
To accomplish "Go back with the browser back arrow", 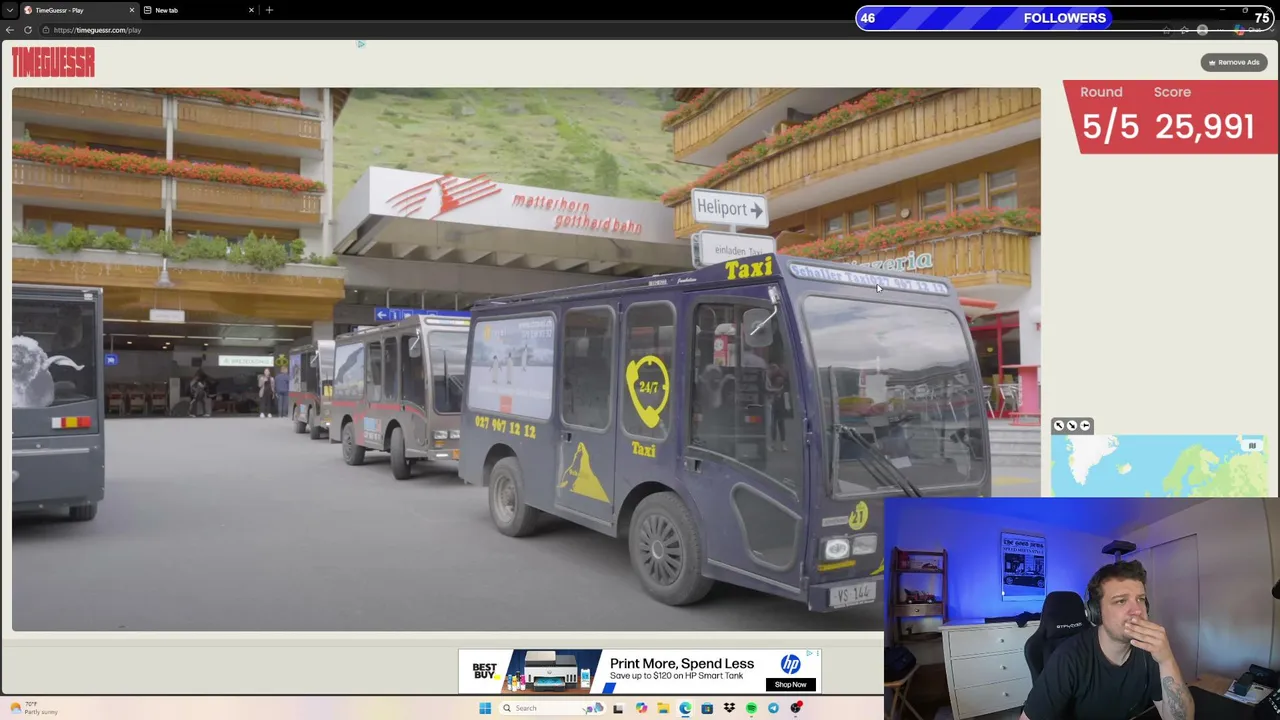I will pyautogui.click(x=10, y=30).
